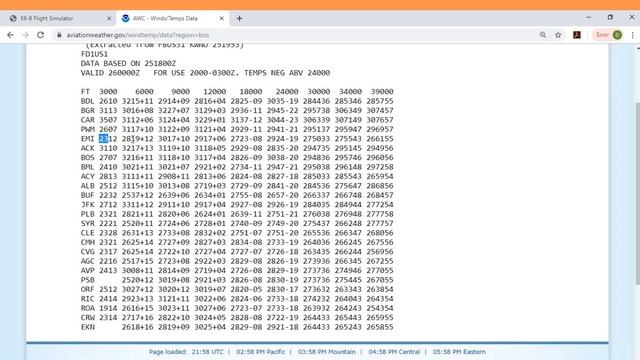Click TEMPS NEG ABV 24000 text

coord(287,73)
